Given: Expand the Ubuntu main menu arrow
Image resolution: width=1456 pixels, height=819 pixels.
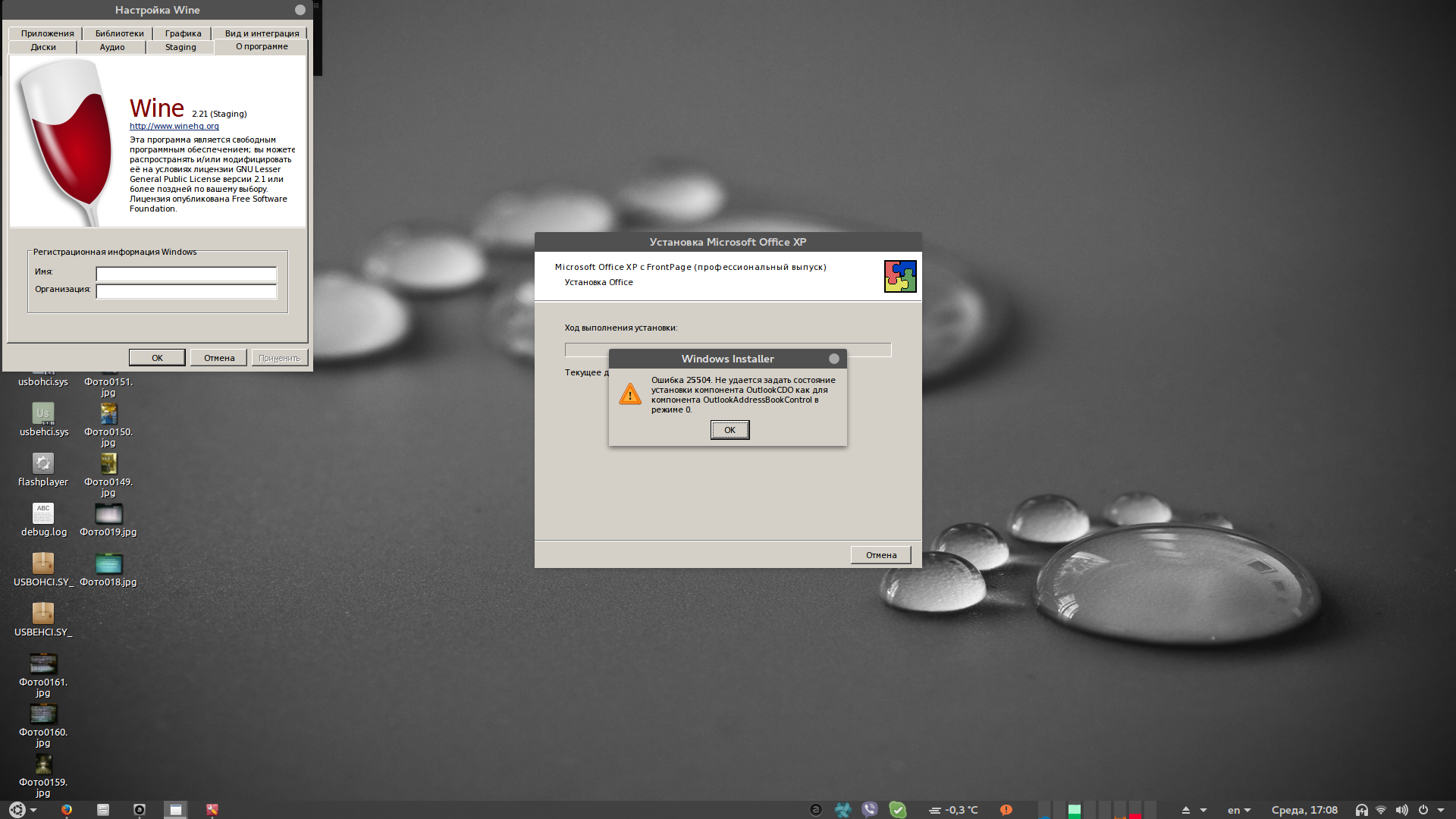Looking at the screenshot, I should [34, 810].
